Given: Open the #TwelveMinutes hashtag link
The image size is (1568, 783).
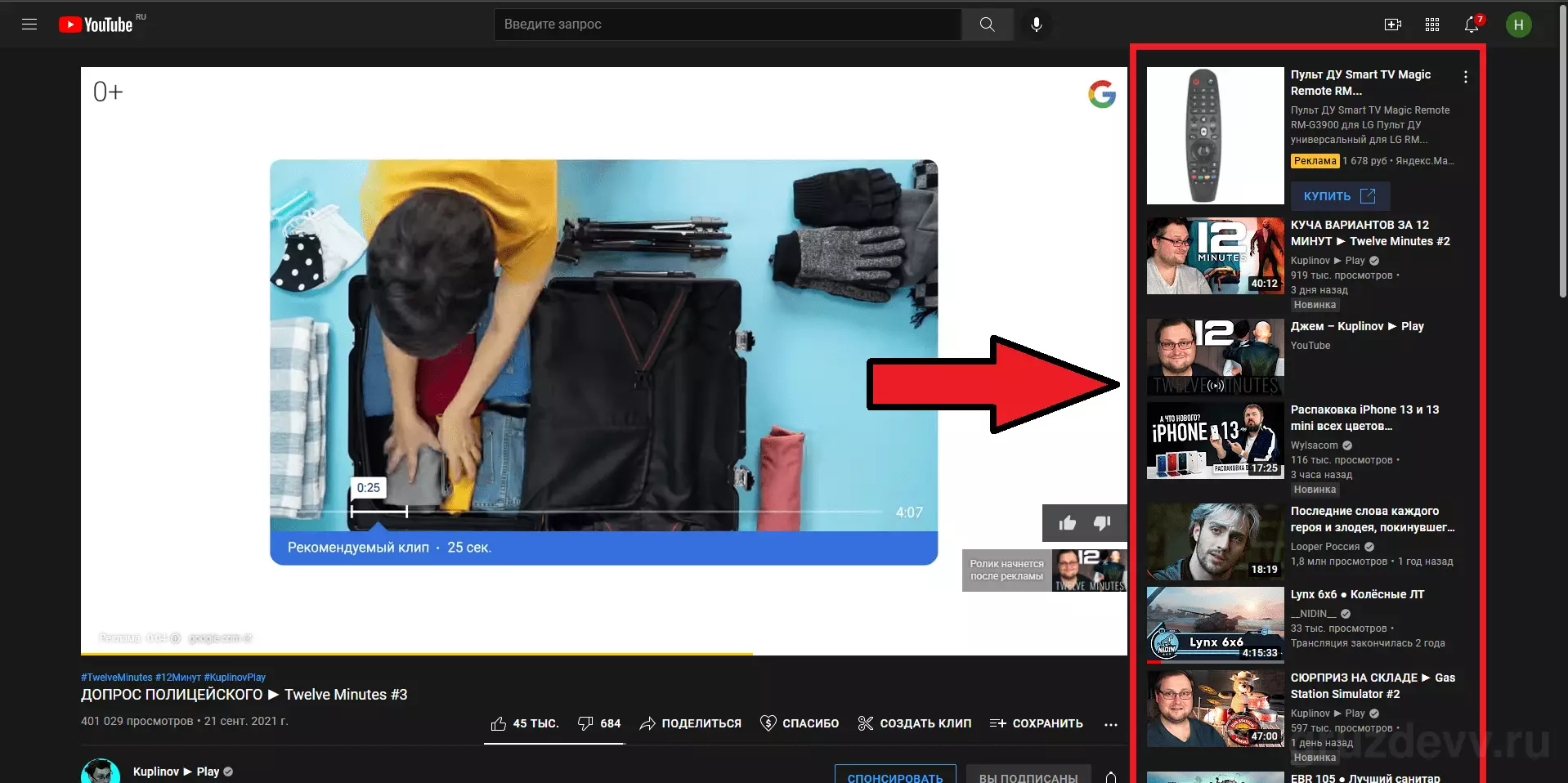Looking at the screenshot, I should pyautogui.click(x=117, y=678).
